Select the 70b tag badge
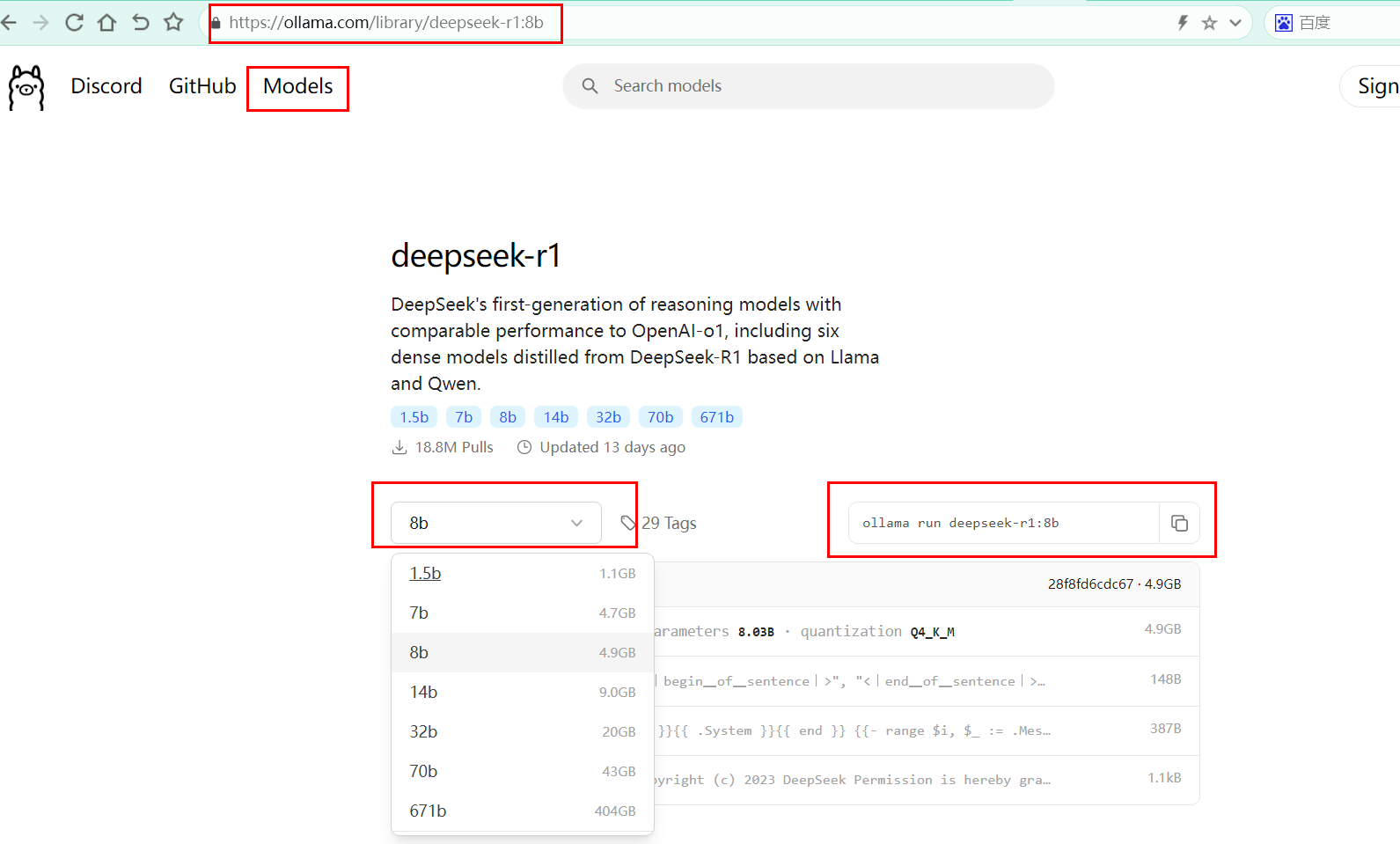The image size is (1400, 844). point(661,417)
